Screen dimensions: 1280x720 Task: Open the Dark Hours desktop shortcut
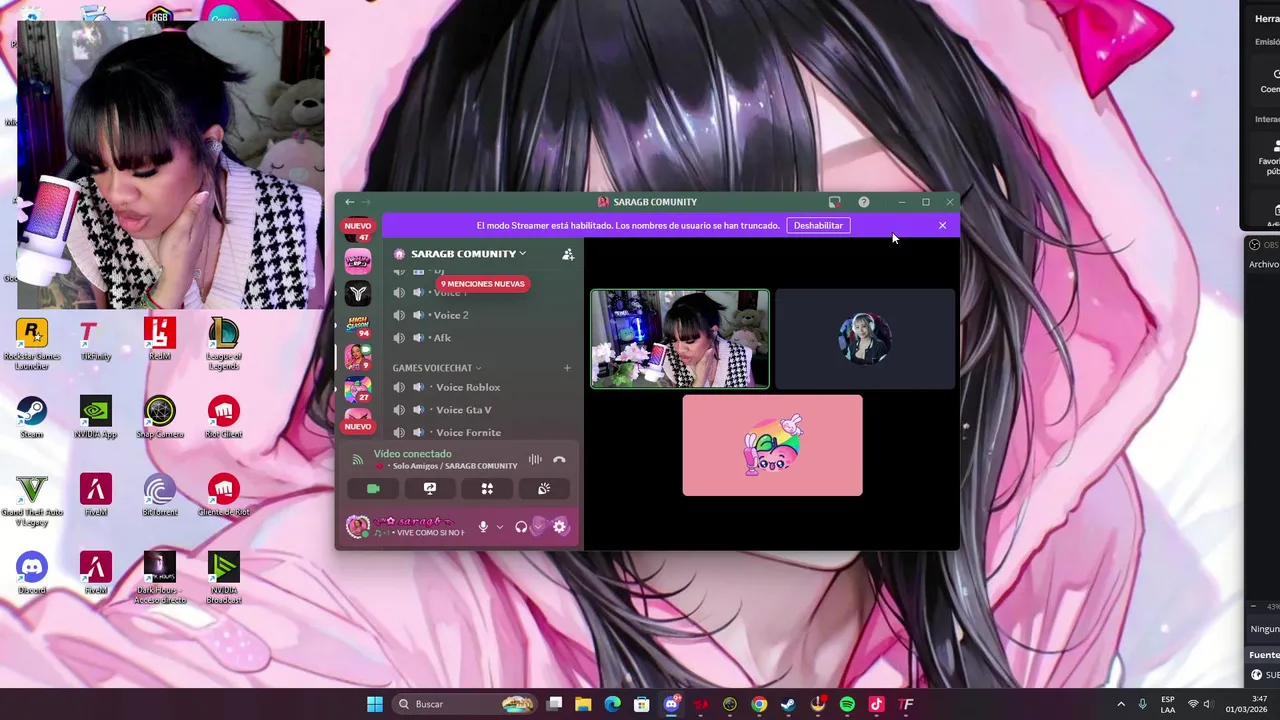(160, 579)
